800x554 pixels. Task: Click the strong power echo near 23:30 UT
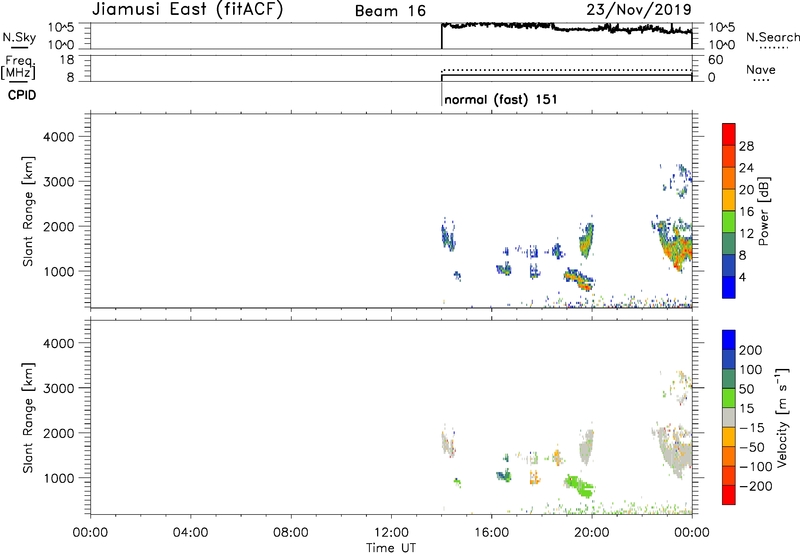[674, 245]
